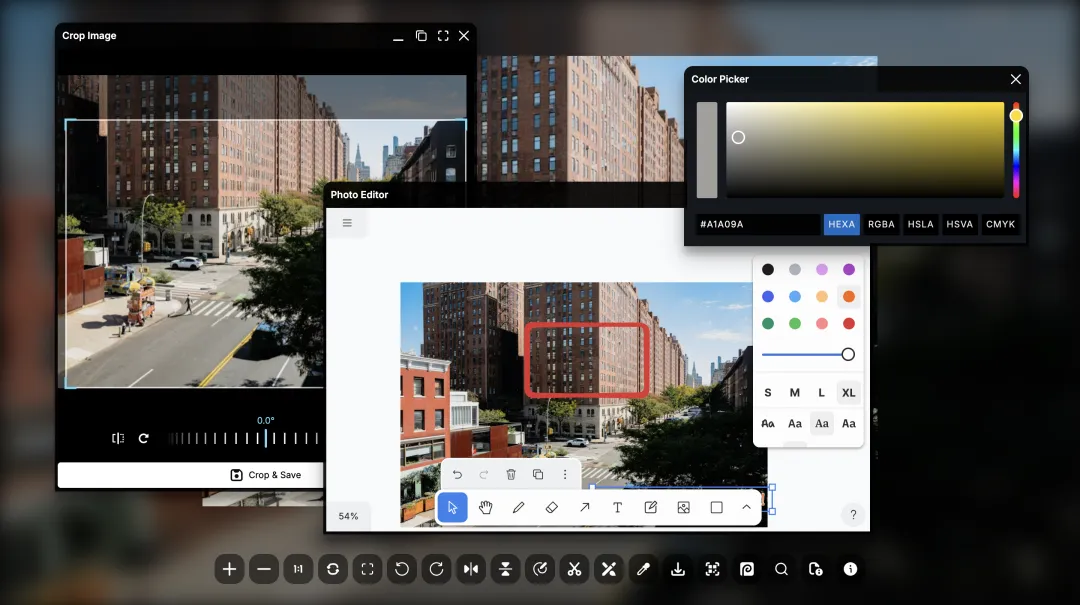Click the reset sync arrows icon
The height and width of the screenshot is (605, 1080).
pyautogui.click(x=333, y=569)
